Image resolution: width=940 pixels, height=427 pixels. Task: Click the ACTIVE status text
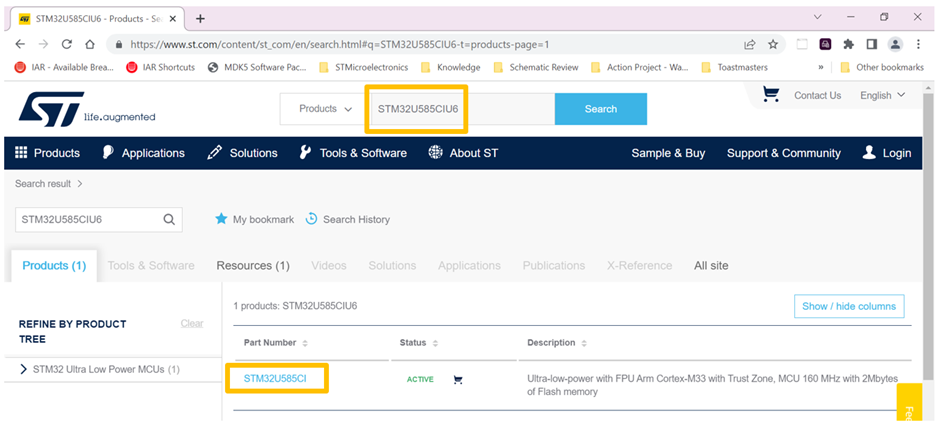click(x=420, y=380)
